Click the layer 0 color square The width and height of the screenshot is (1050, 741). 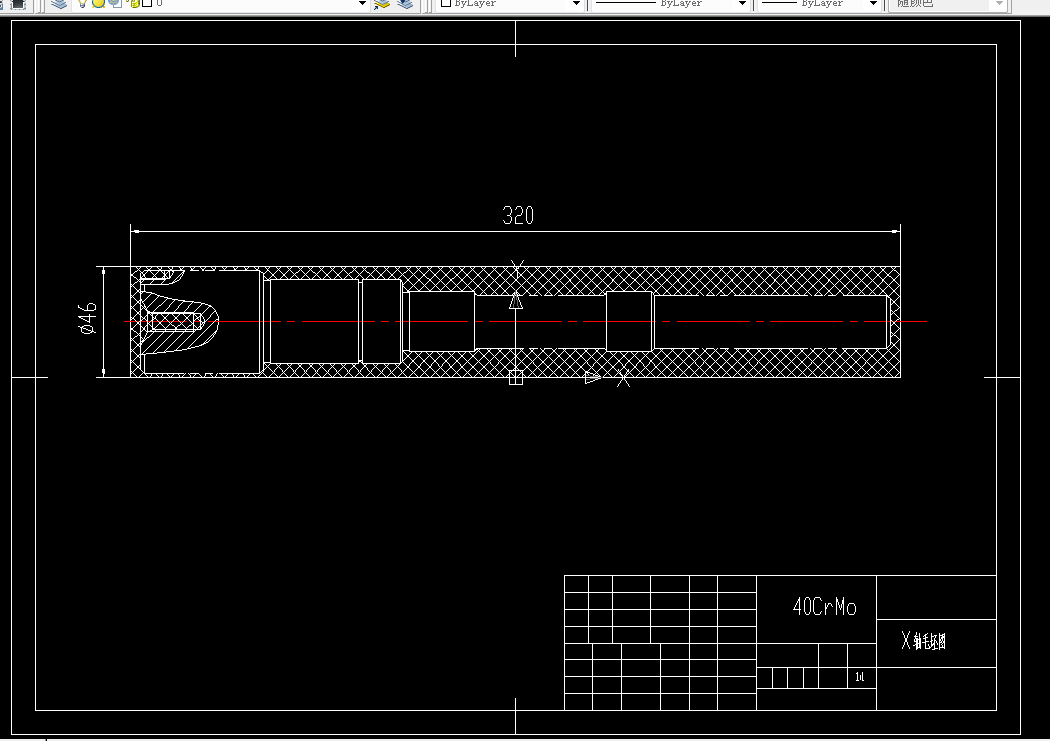click(147, 3)
